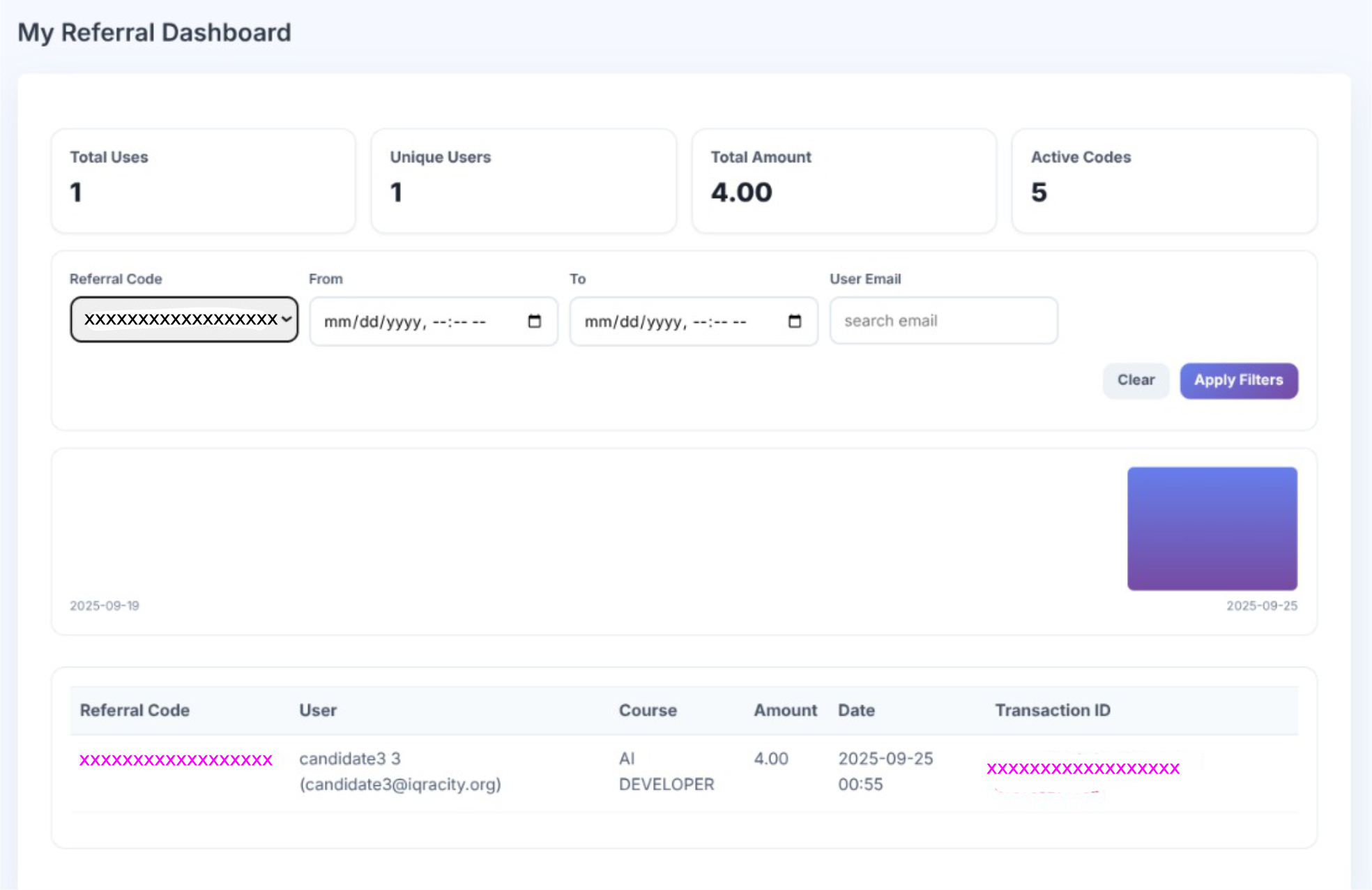Open calendar picker in From field
The height and width of the screenshot is (890, 1372).
pyautogui.click(x=534, y=322)
